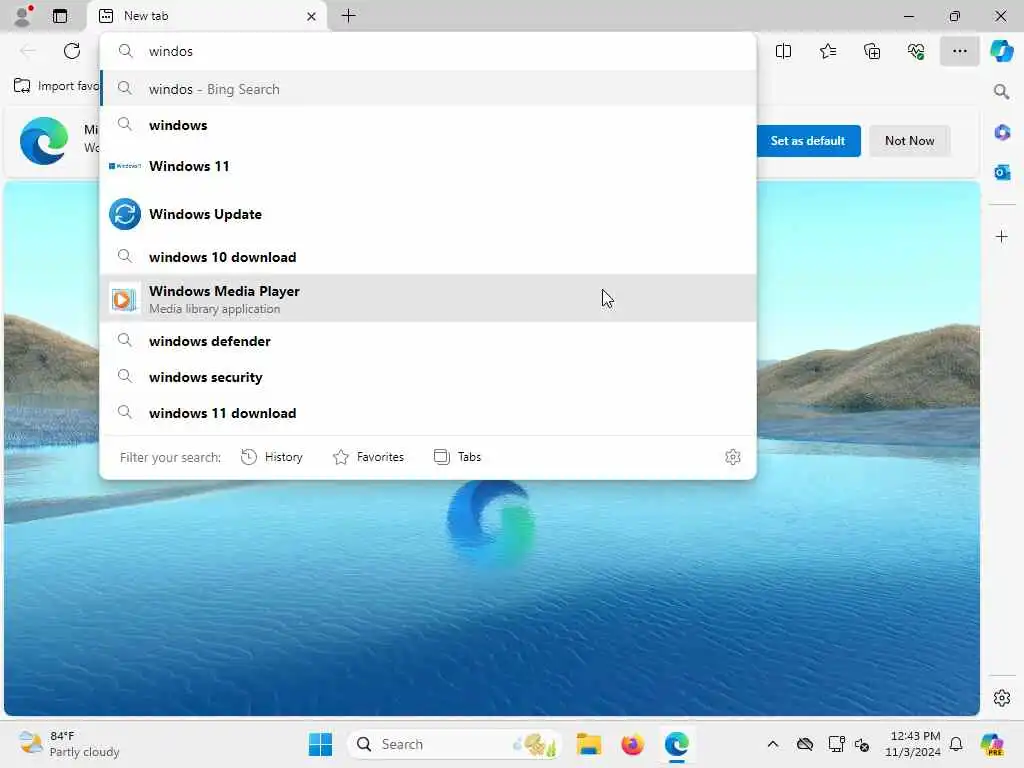Click the muted volume tray icon
Image resolution: width=1024 pixels, height=768 pixels.
click(862, 744)
